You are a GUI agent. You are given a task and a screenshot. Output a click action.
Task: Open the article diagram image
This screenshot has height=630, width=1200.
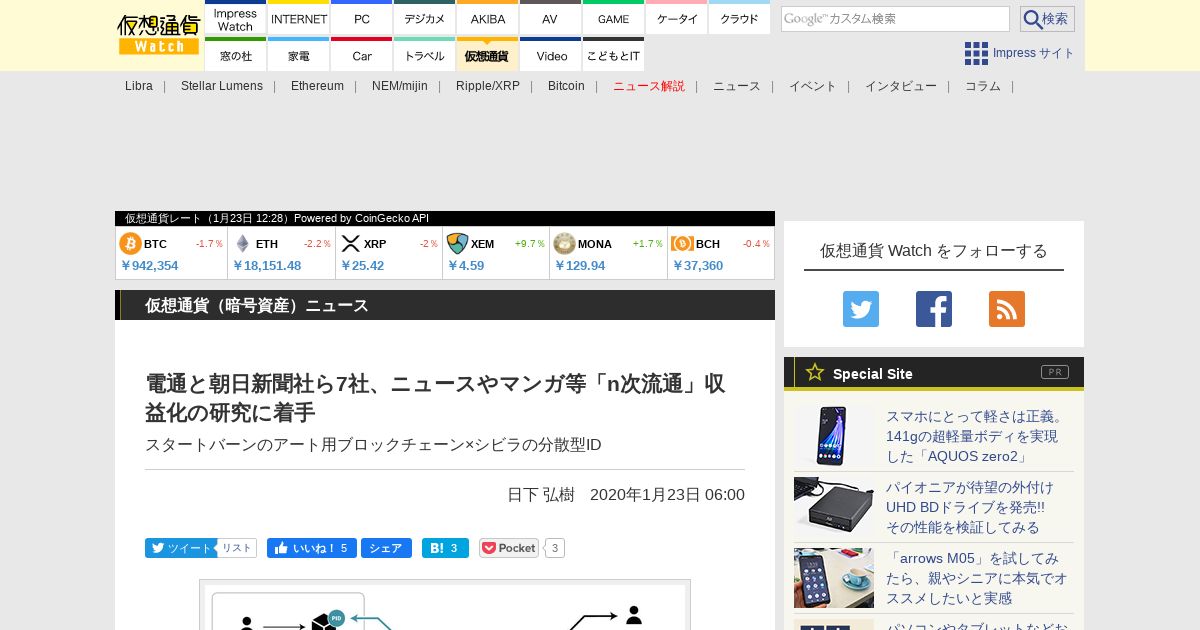445,605
